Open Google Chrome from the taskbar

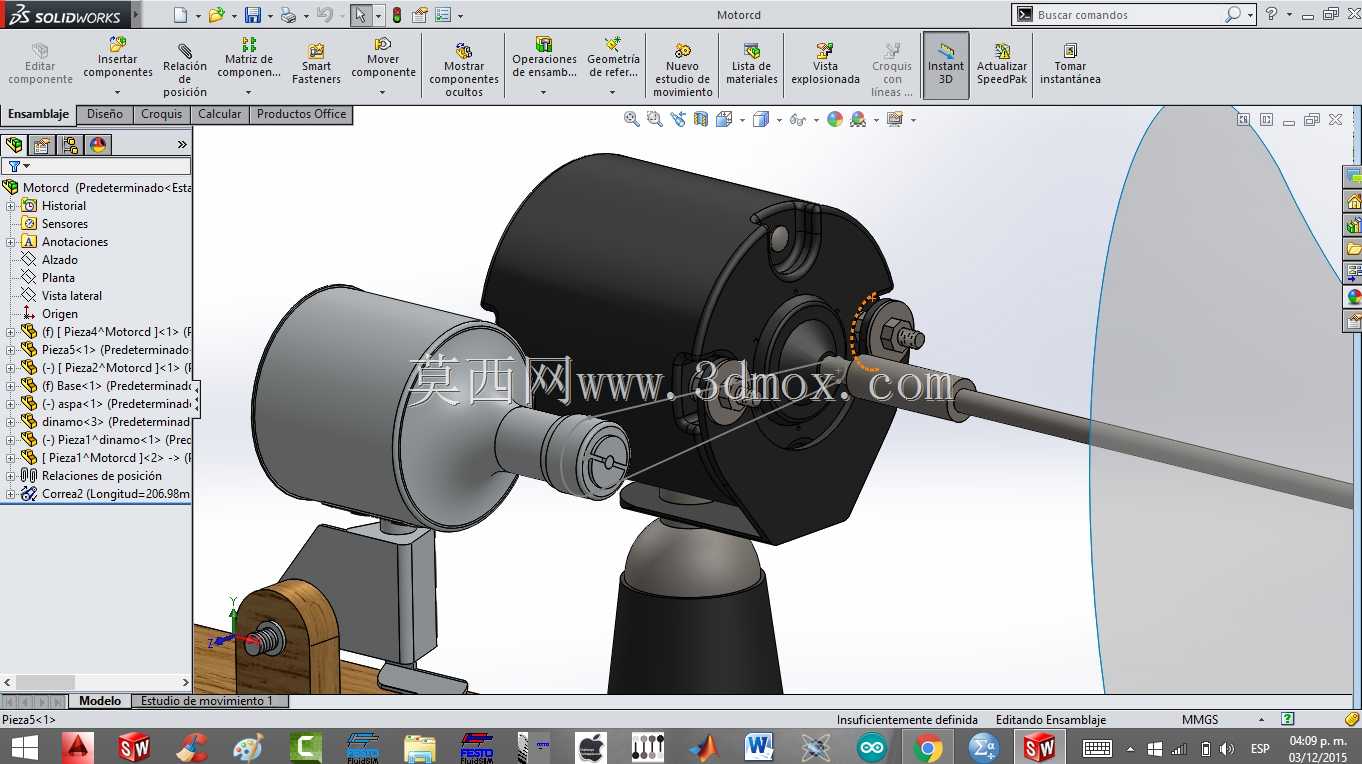click(x=928, y=747)
